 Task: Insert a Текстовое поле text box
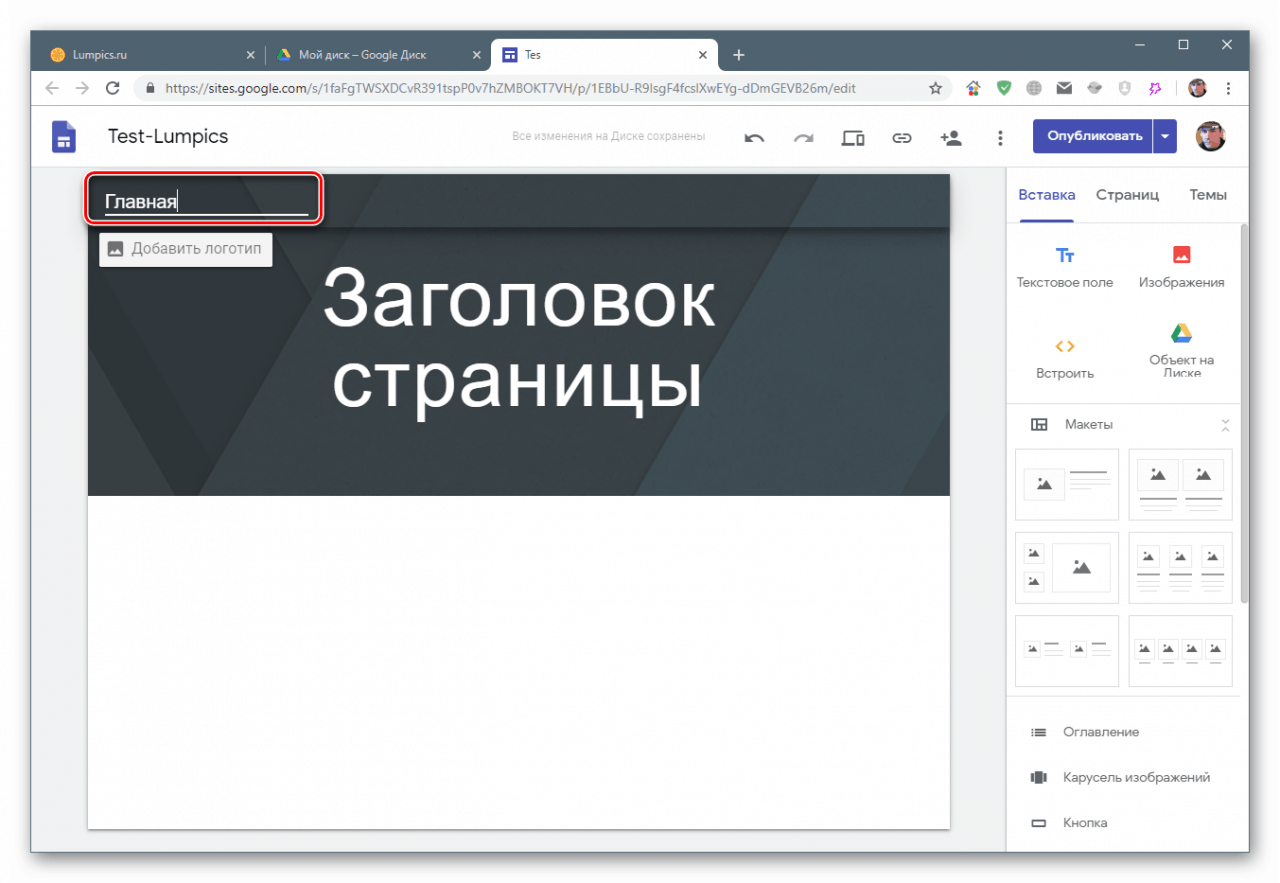pyautogui.click(x=1065, y=268)
